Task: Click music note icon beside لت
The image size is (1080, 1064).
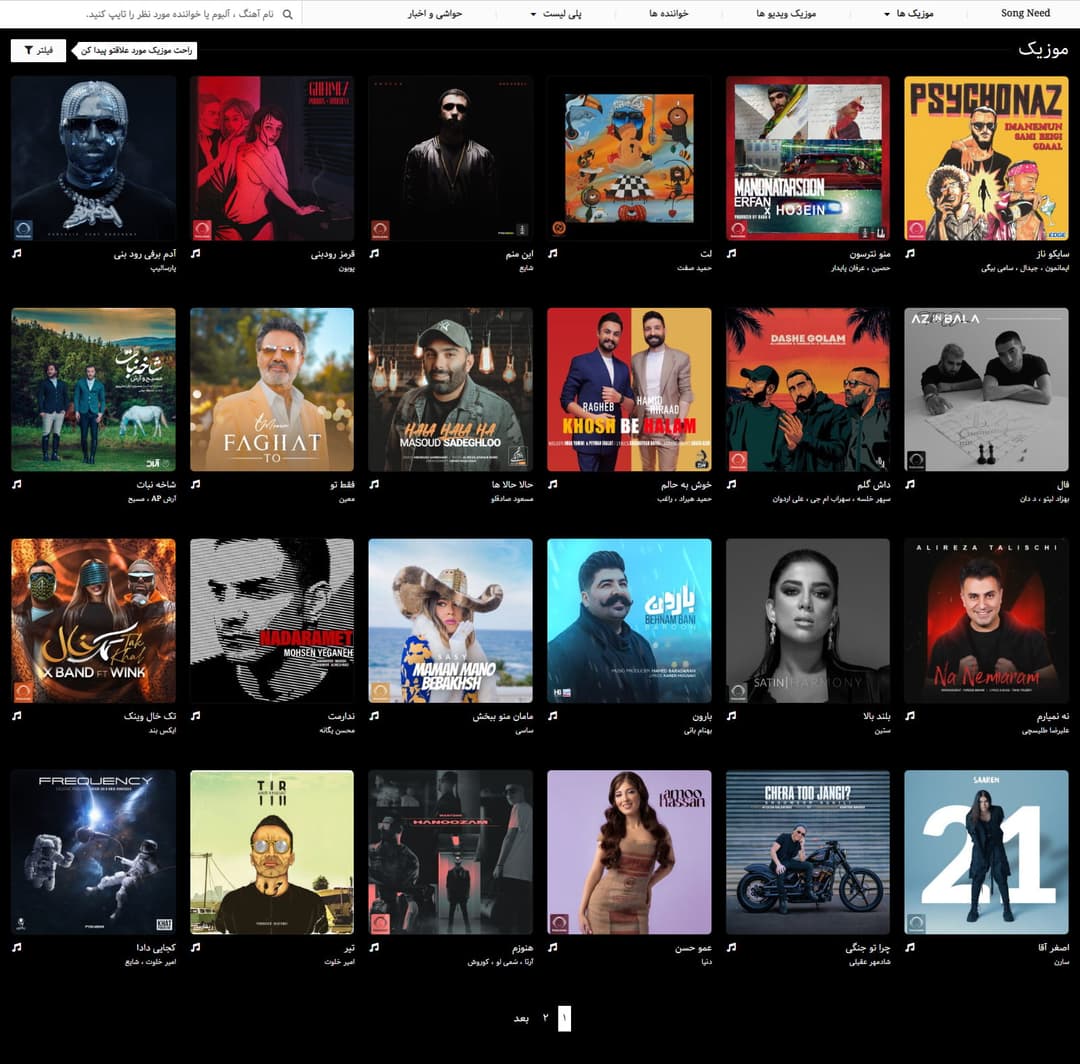Action: point(552,253)
